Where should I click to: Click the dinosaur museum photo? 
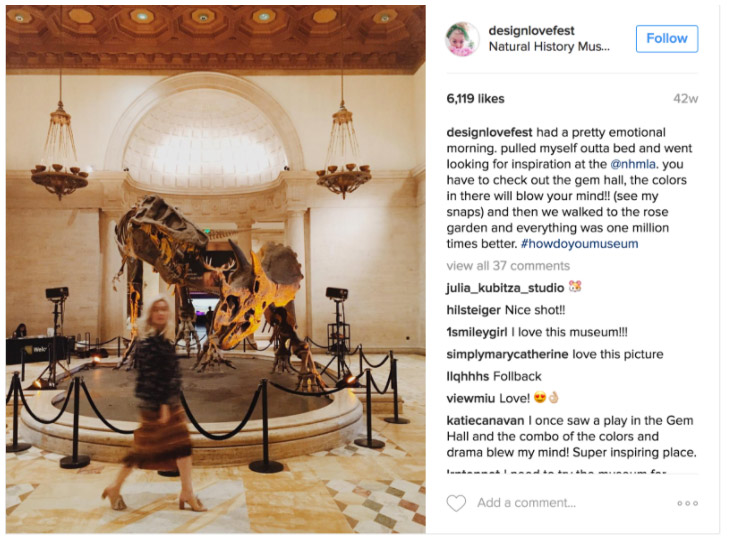click(x=216, y=269)
